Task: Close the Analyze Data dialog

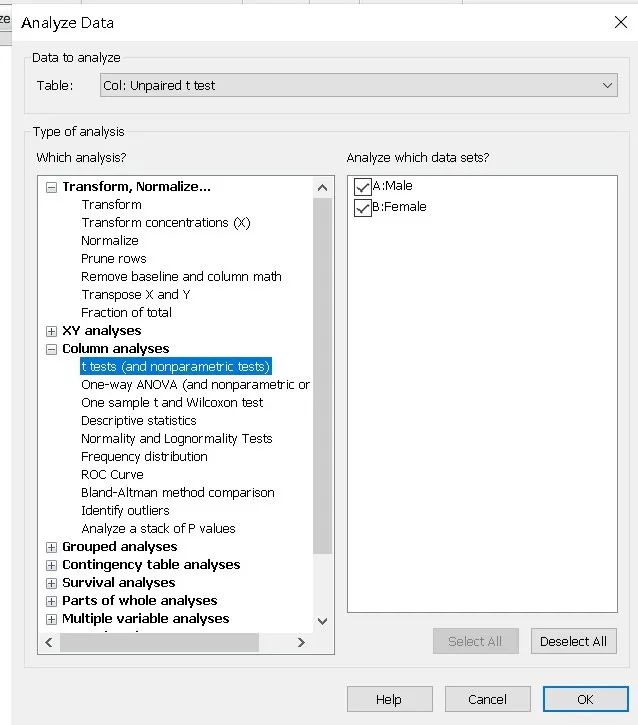Action: [620, 22]
